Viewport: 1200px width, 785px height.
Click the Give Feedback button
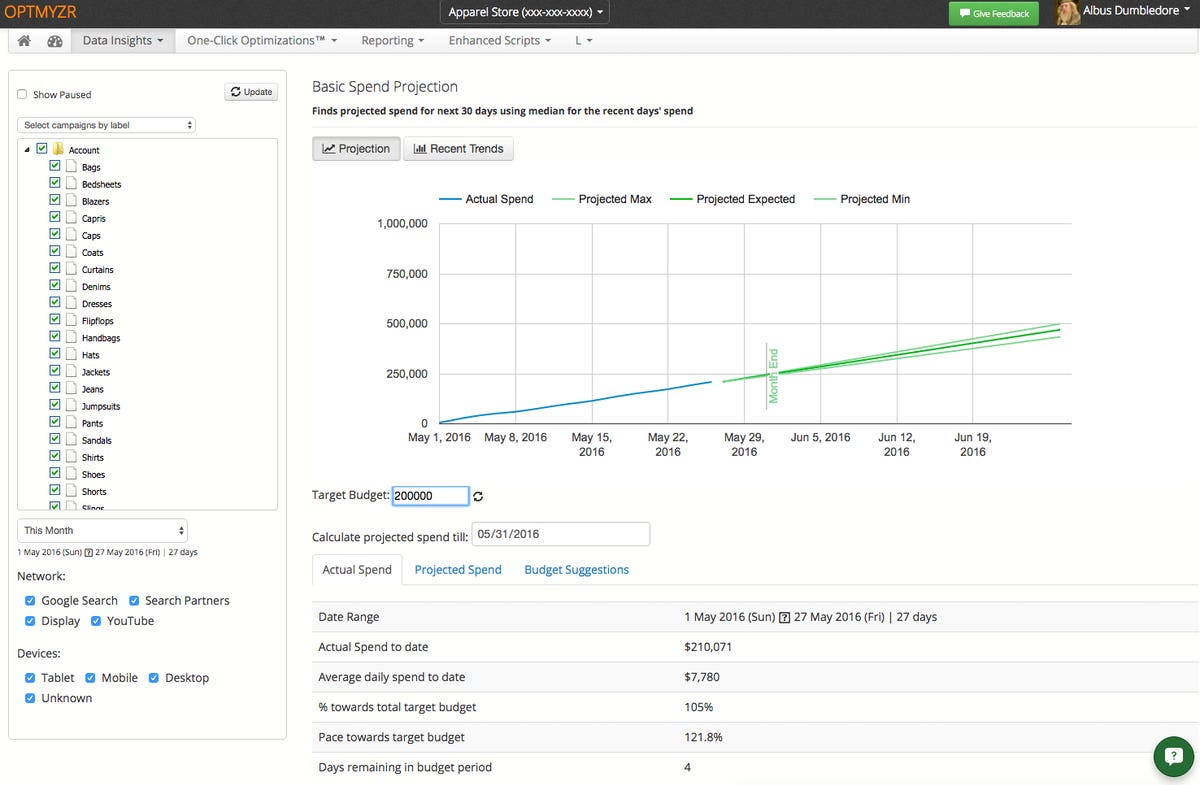(993, 13)
